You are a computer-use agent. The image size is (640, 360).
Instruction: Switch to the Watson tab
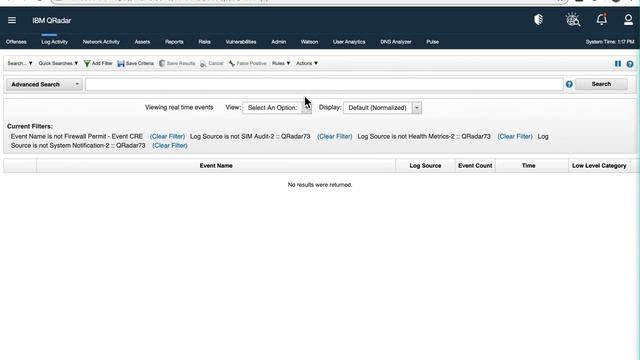309,42
